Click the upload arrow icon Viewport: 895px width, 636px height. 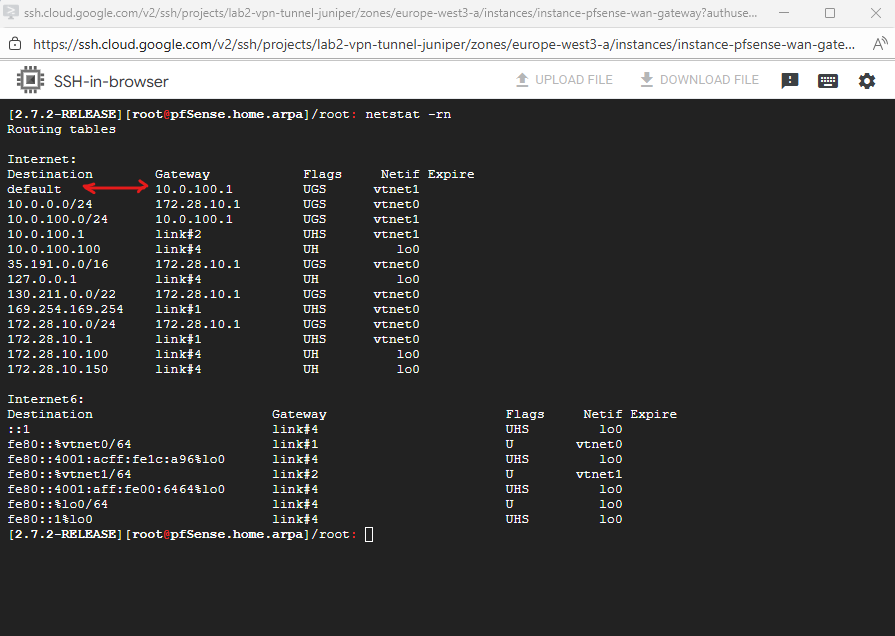coord(521,80)
